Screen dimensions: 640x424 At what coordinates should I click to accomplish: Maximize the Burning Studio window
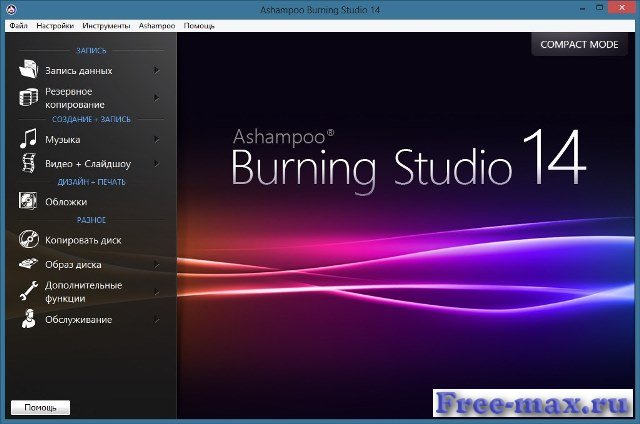pyautogui.click(x=600, y=8)
